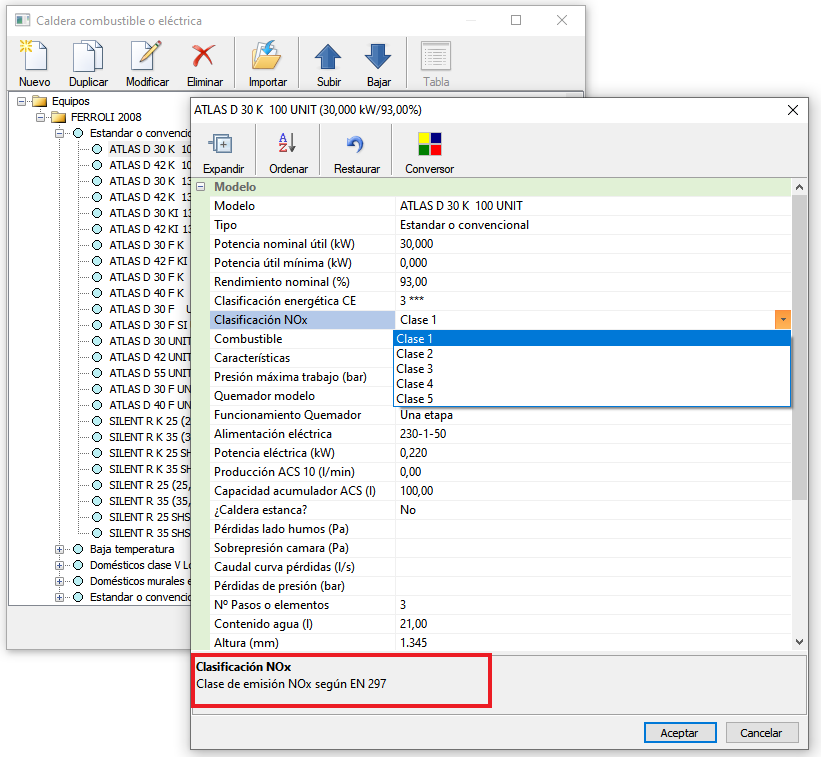This screenshot has height=757, width=821.
Task: Click the Clasificación energética CE value
Action: coord(412,300)
